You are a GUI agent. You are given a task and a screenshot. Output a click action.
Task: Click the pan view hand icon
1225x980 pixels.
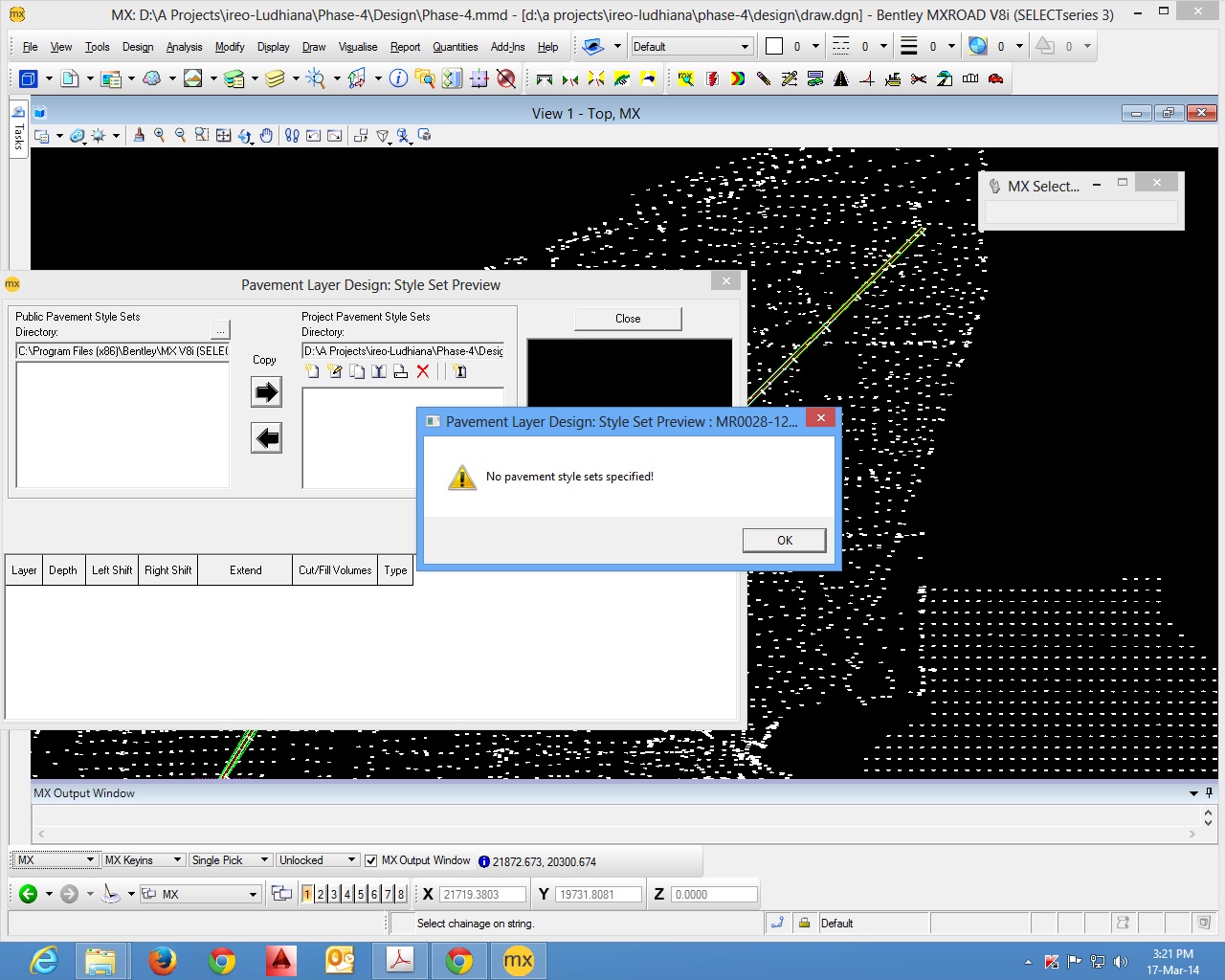pos(266,136)
